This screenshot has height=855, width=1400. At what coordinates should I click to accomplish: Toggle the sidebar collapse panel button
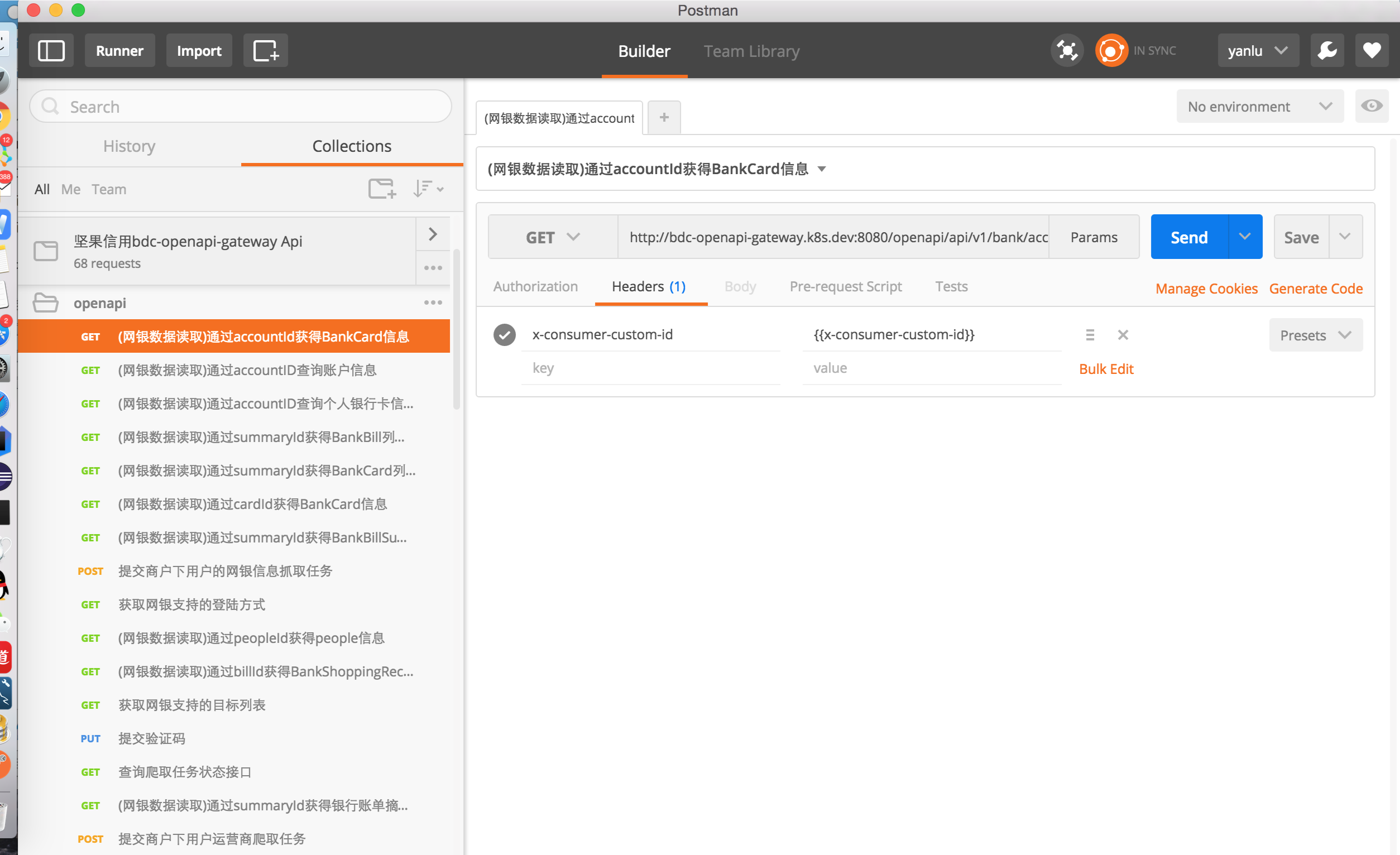(52, 51)
